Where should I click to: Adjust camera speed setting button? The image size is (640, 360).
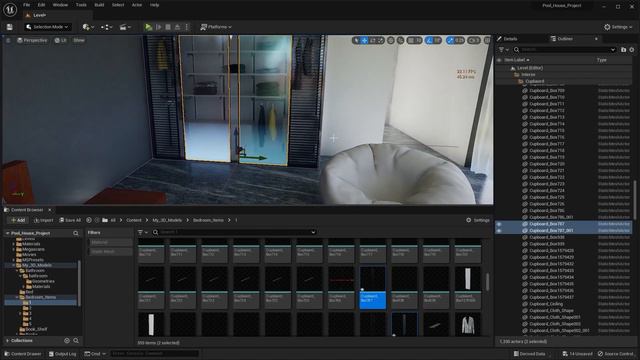pos(473,40)
